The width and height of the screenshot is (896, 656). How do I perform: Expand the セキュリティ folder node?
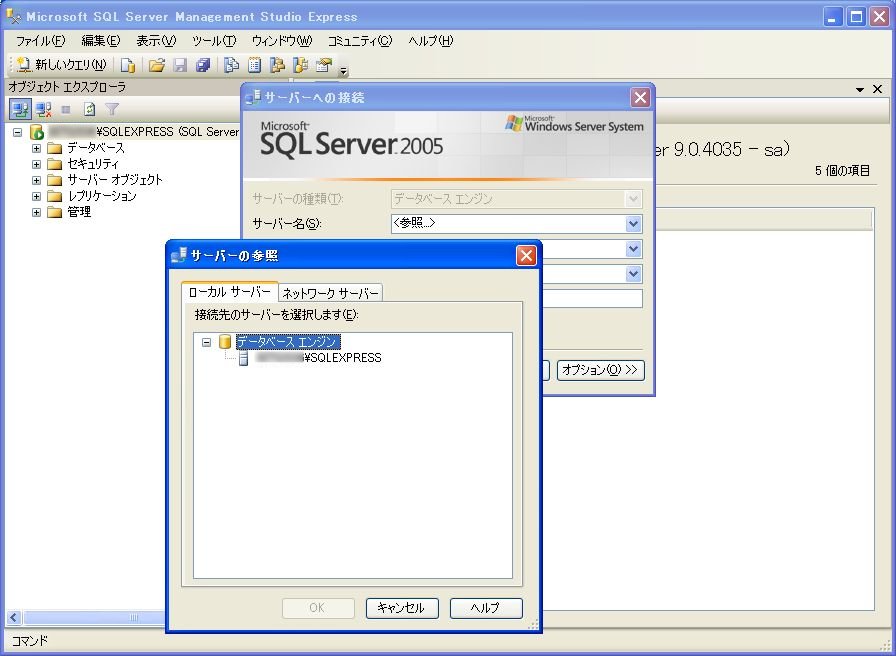click(x=37, y=164)
